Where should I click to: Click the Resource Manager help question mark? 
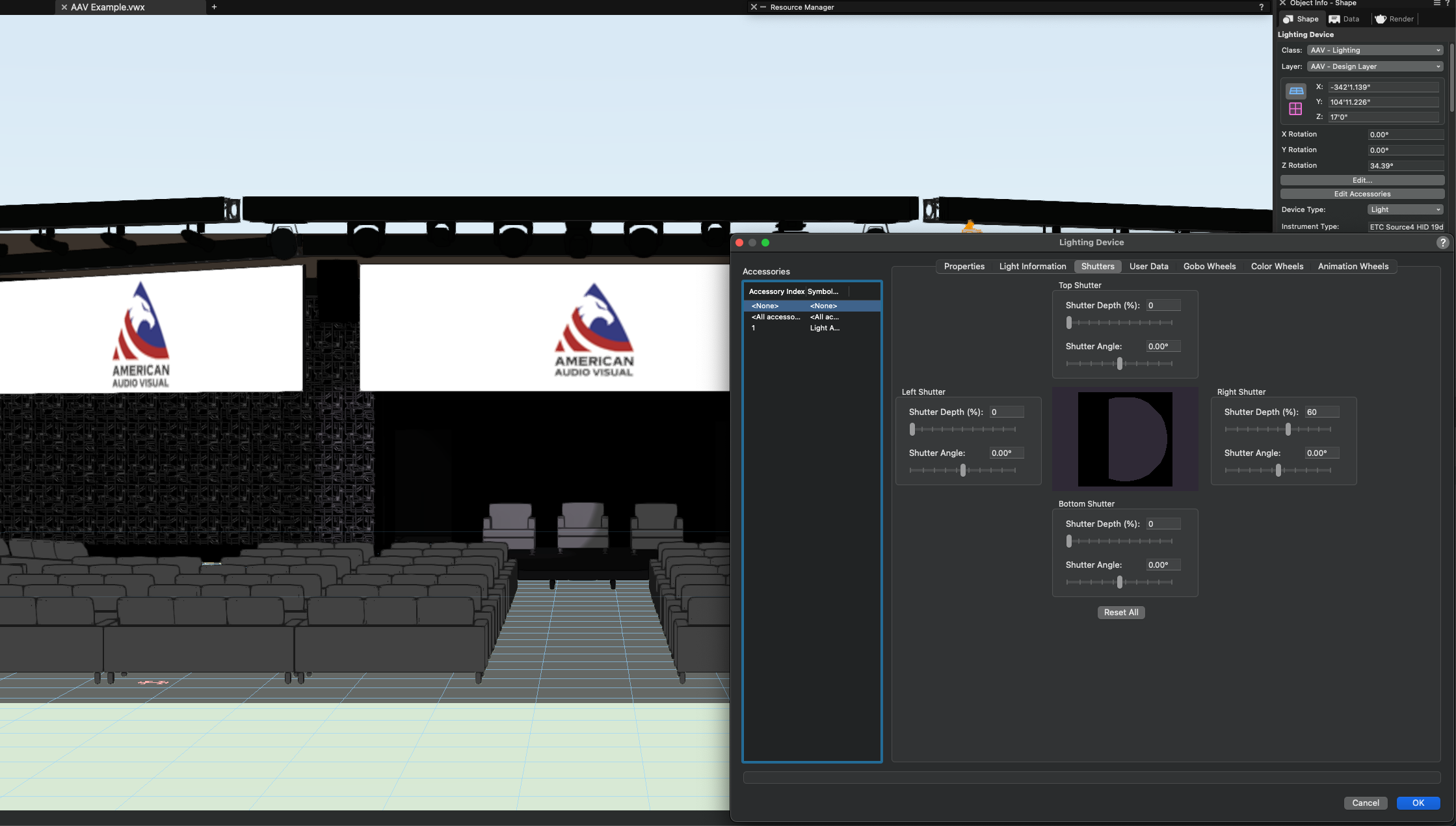pyautogui.click(x=1262, y=7)
